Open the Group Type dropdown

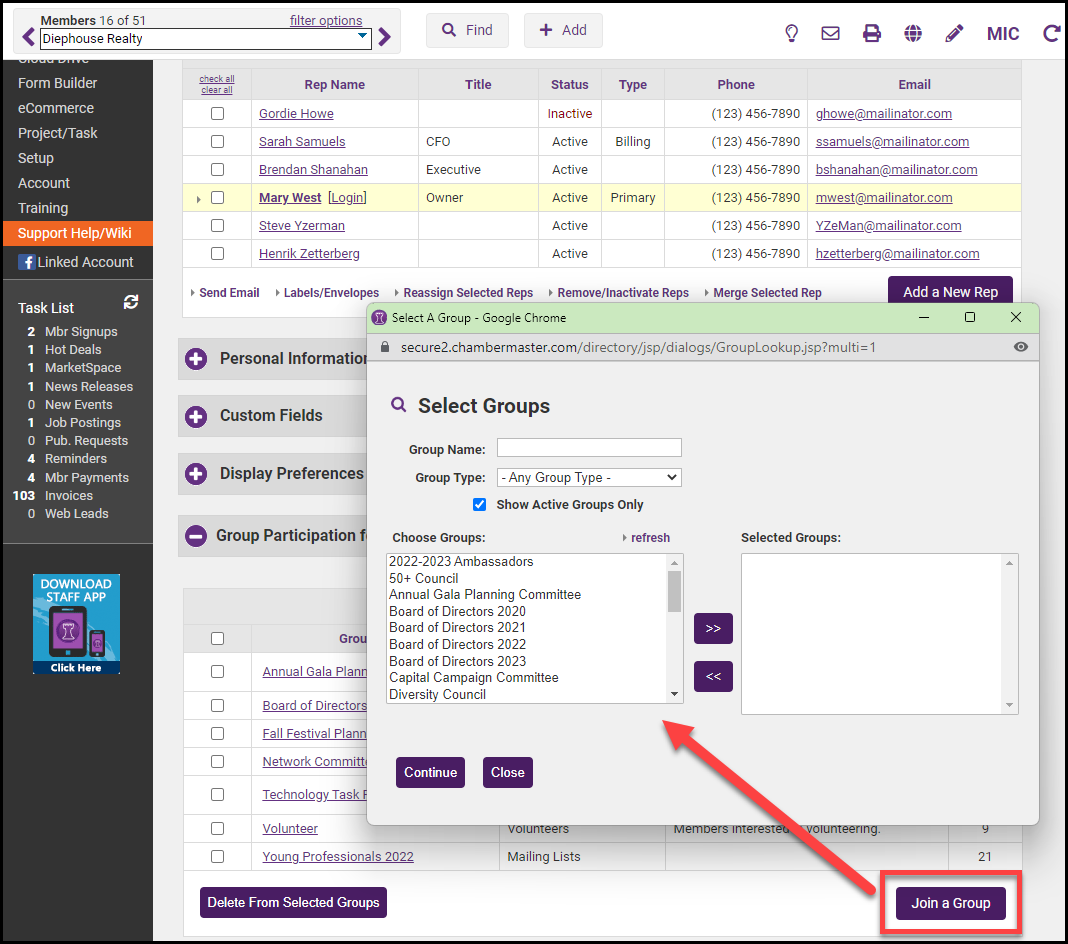(589, 478)
